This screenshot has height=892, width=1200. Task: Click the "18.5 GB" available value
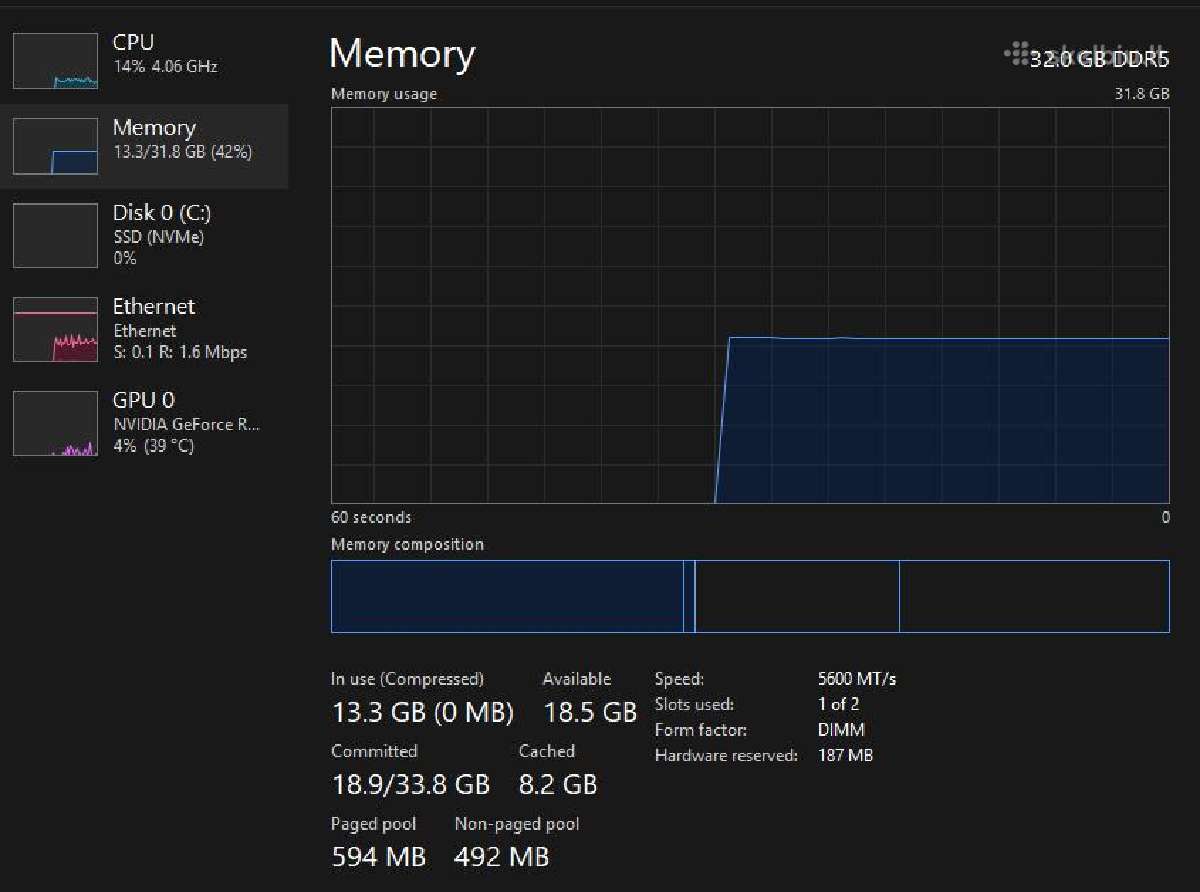(x=590, y=712)
